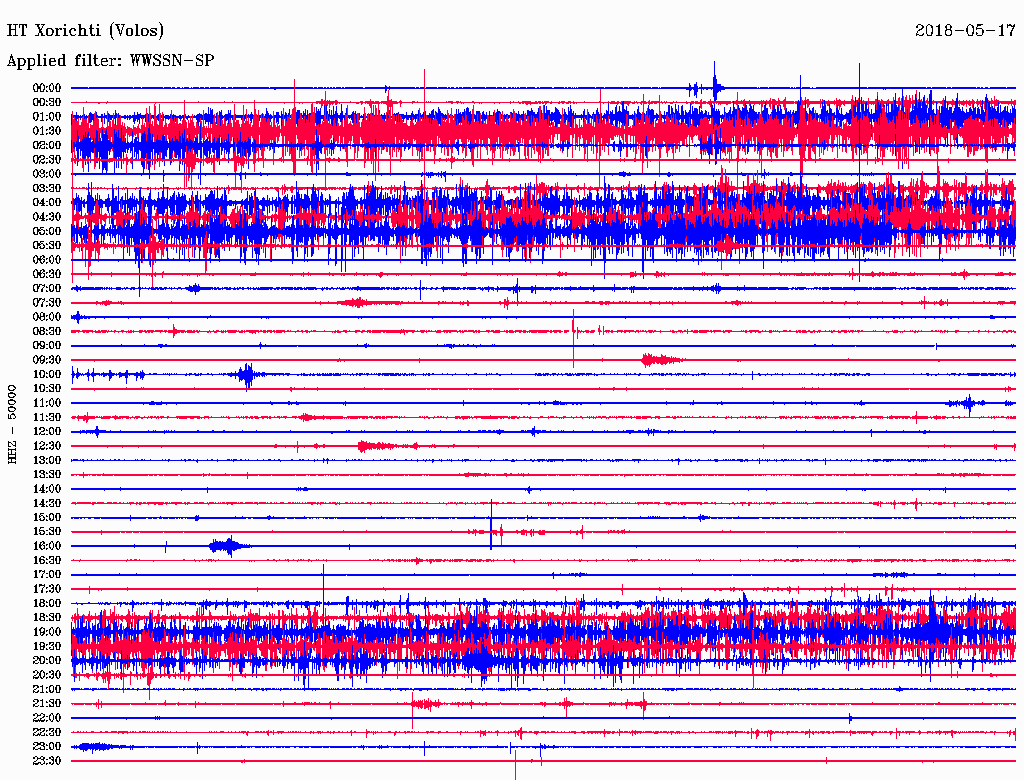
Task: Click the 21:00 time label
Action: point(48,689)
